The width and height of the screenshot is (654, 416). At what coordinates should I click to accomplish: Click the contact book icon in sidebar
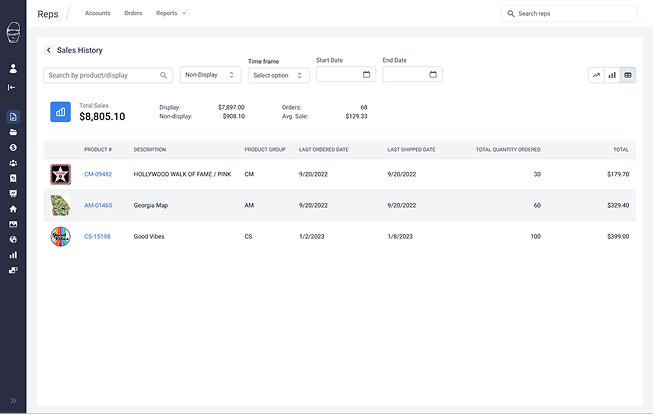tap(13, 178)
